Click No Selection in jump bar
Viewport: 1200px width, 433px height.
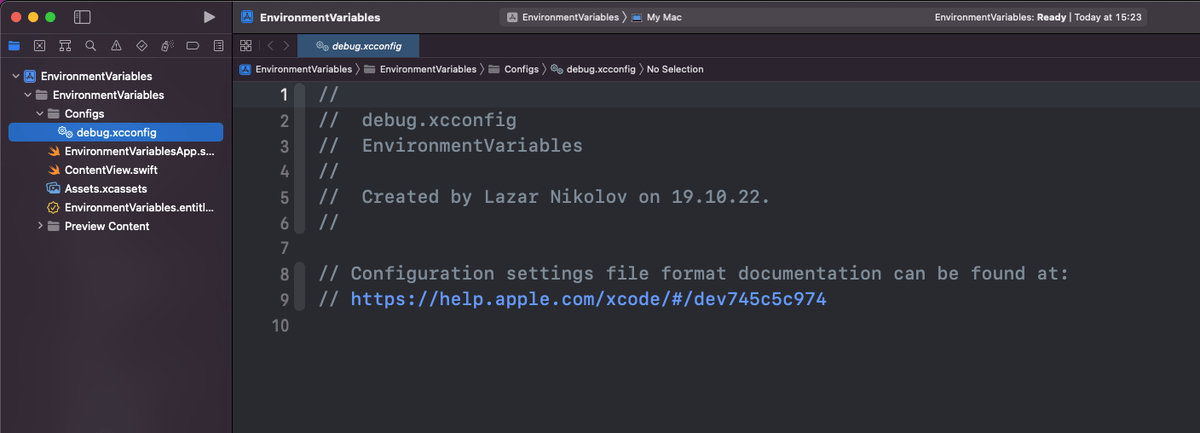pos(675,69)
